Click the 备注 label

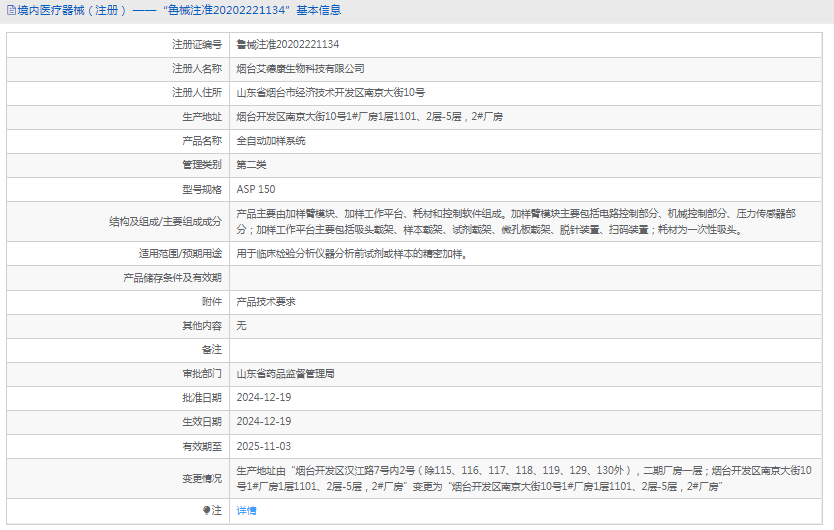click(x=212, y=350)
